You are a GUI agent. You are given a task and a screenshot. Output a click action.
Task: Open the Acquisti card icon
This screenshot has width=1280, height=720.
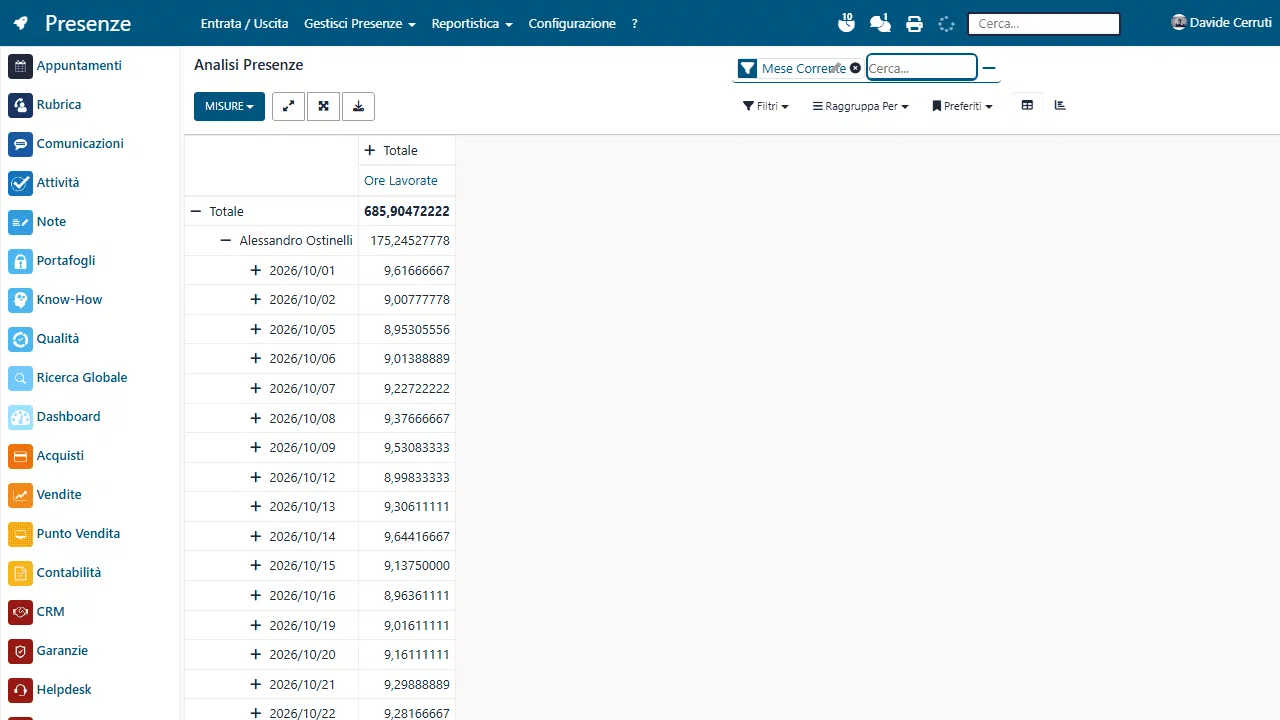20,456
